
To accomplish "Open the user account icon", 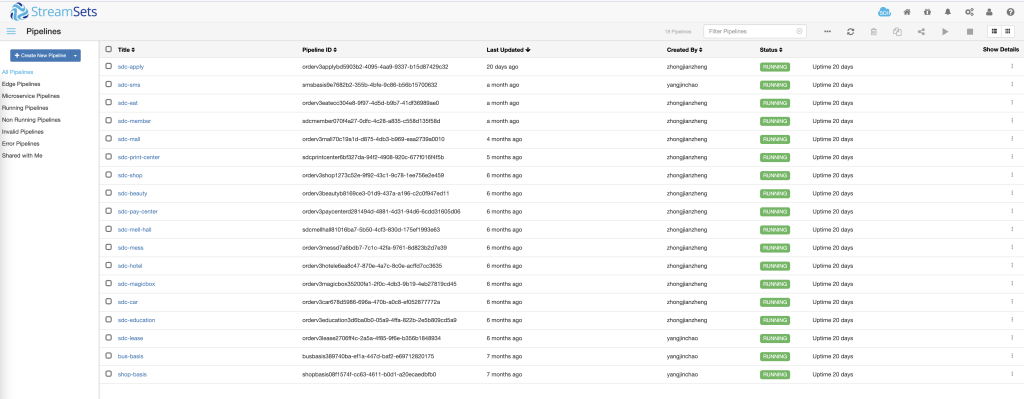I will coord(989,12).
